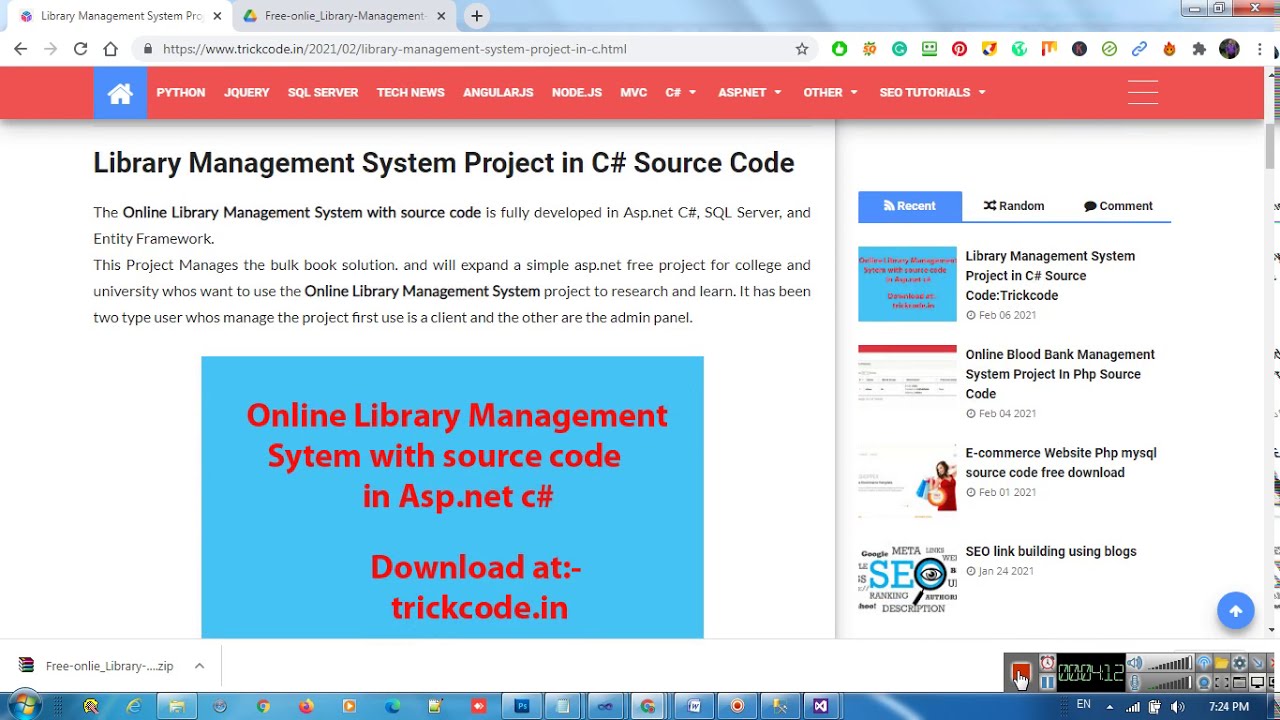The image size is (1280, 720).
Task: Open the SQL SERVER menu item
Action: [x=323, y=92]
